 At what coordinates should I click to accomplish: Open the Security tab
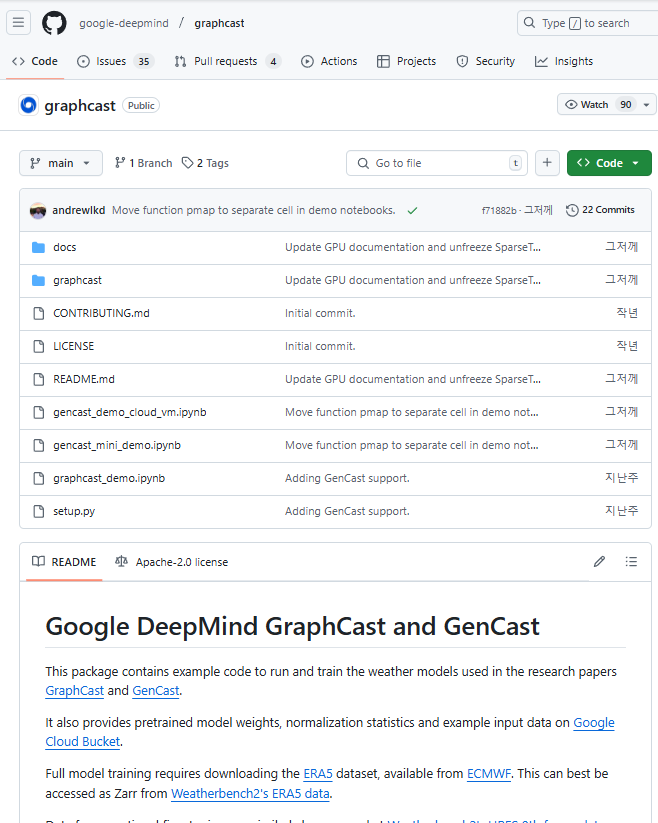click(x=485, y=61)
